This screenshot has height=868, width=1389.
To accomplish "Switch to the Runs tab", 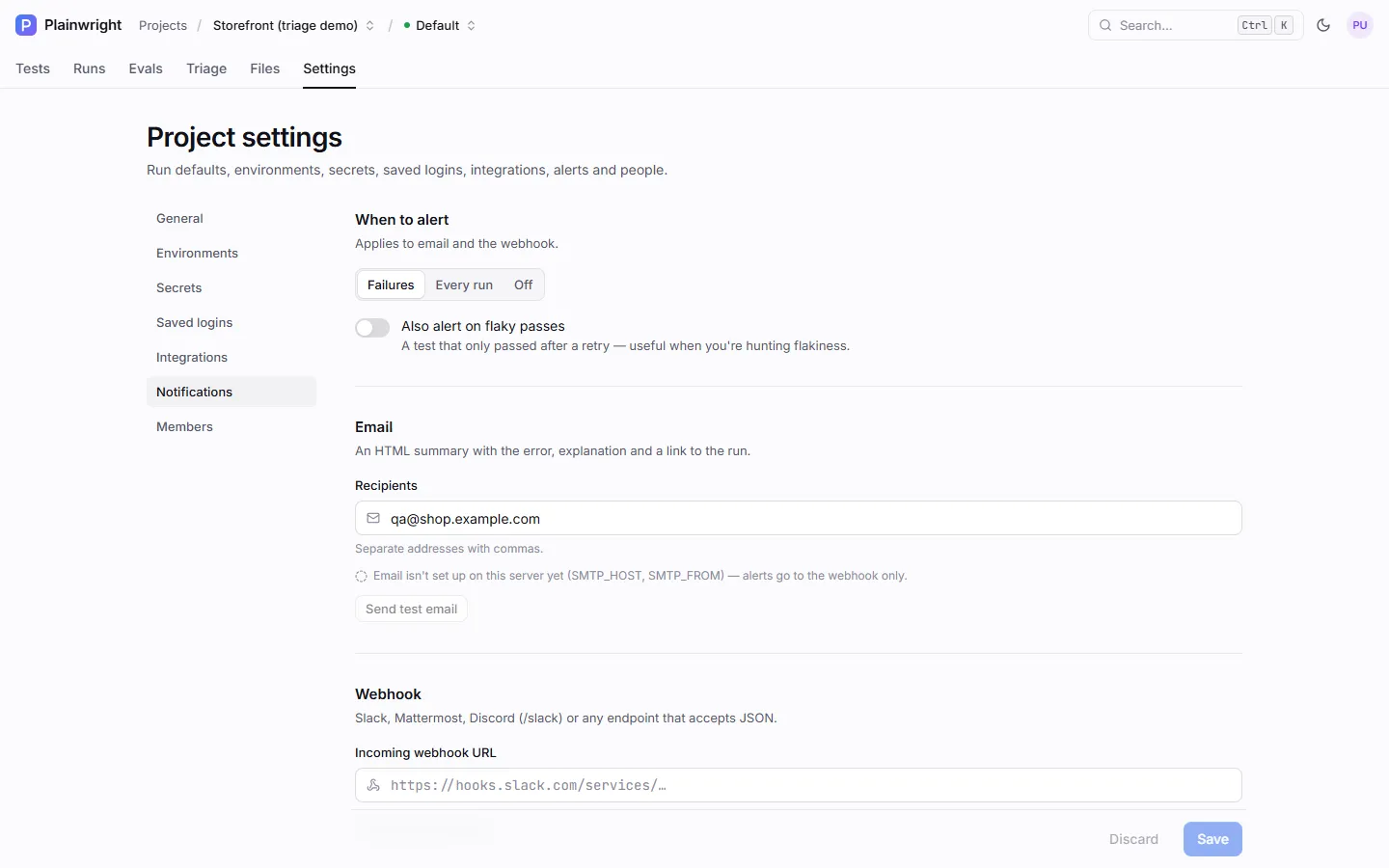I will click(x=90, y=68).
